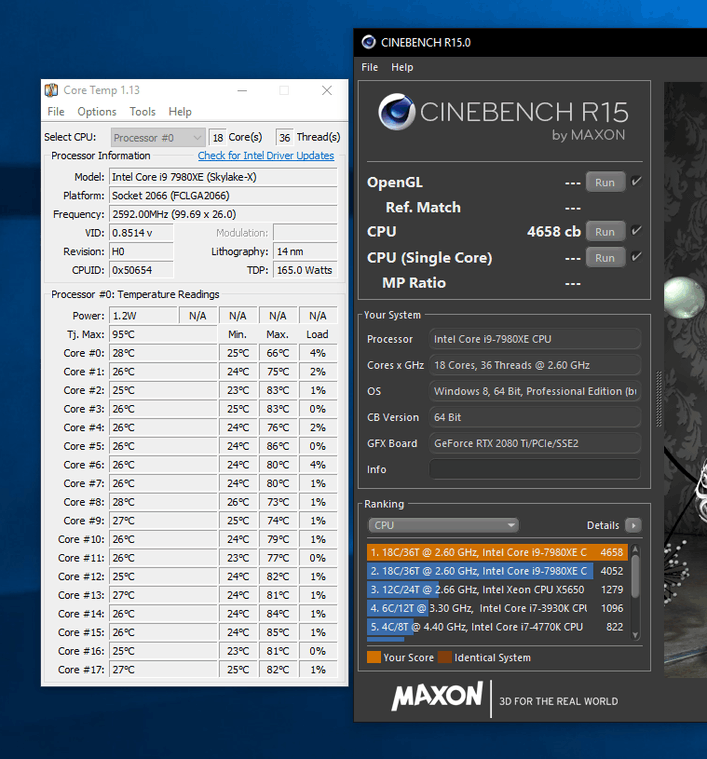Open Core Temp Help menu

pos(180,112)
